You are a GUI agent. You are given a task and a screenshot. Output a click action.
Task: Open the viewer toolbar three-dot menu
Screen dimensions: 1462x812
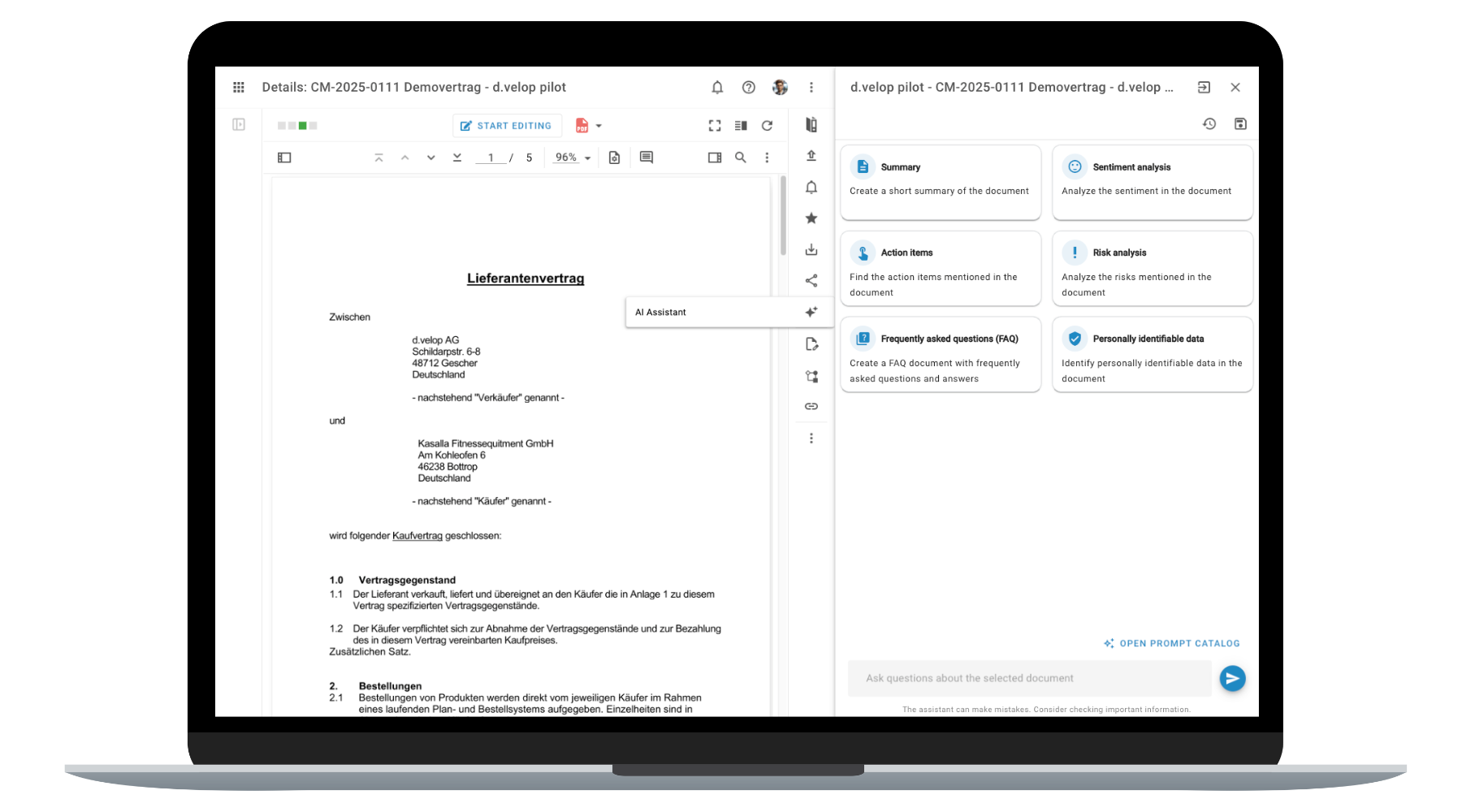(767, 158)
